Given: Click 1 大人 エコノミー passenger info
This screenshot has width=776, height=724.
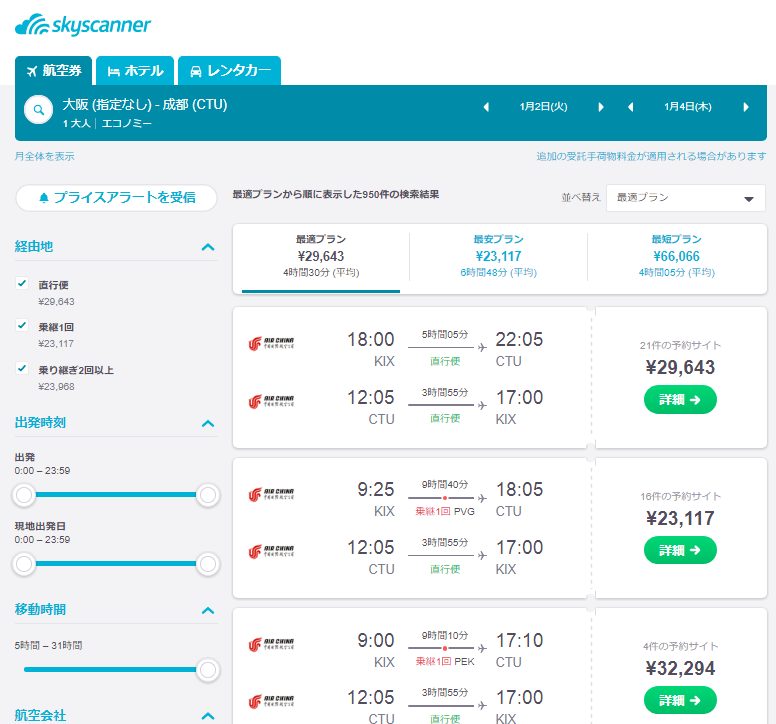Looking at the screenshot, I should point(107,124).
